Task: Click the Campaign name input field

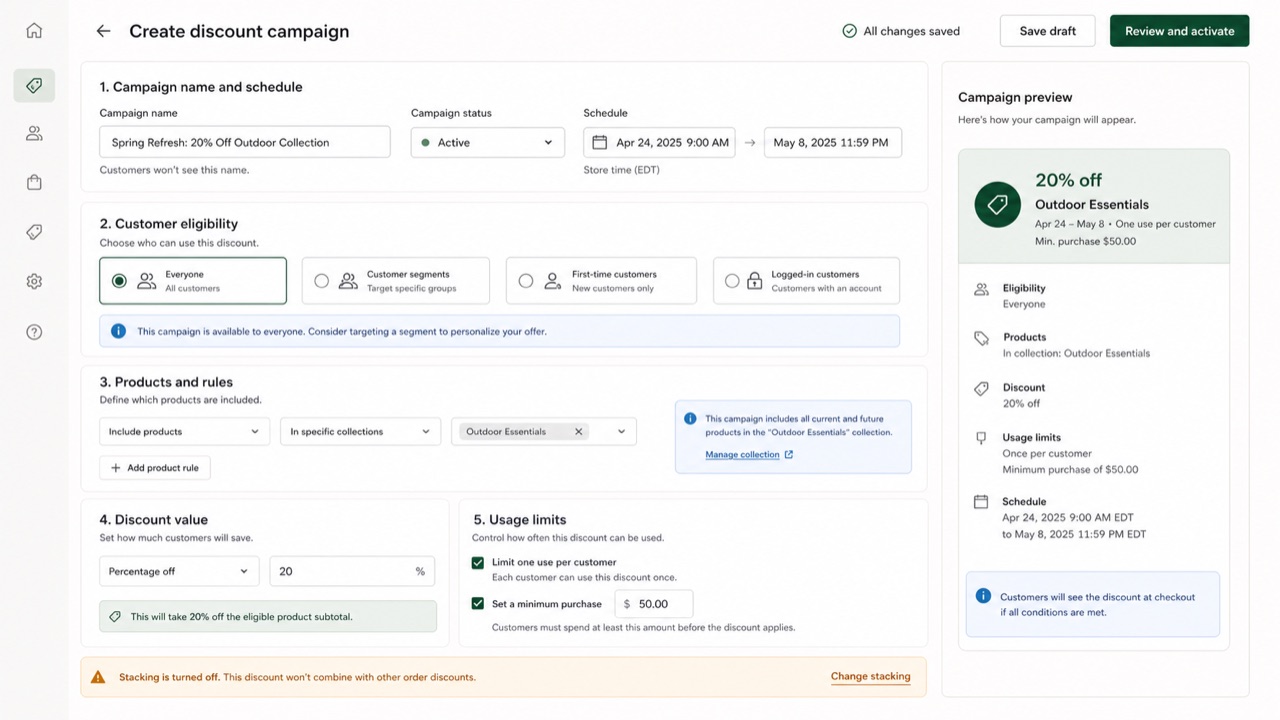Action: coord(245,142)
